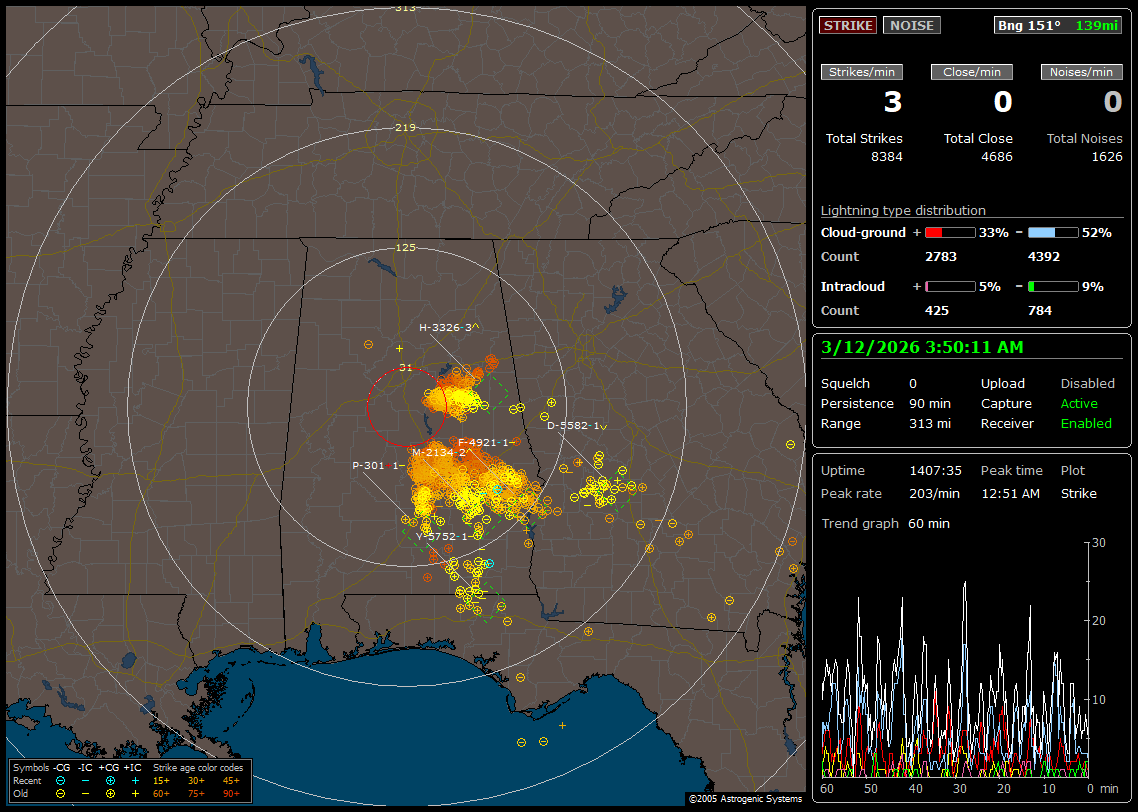The height and width of the screenshot is (812, 1138).
Task: Toggle the STRIKE indicator
Action: (848, 25)
